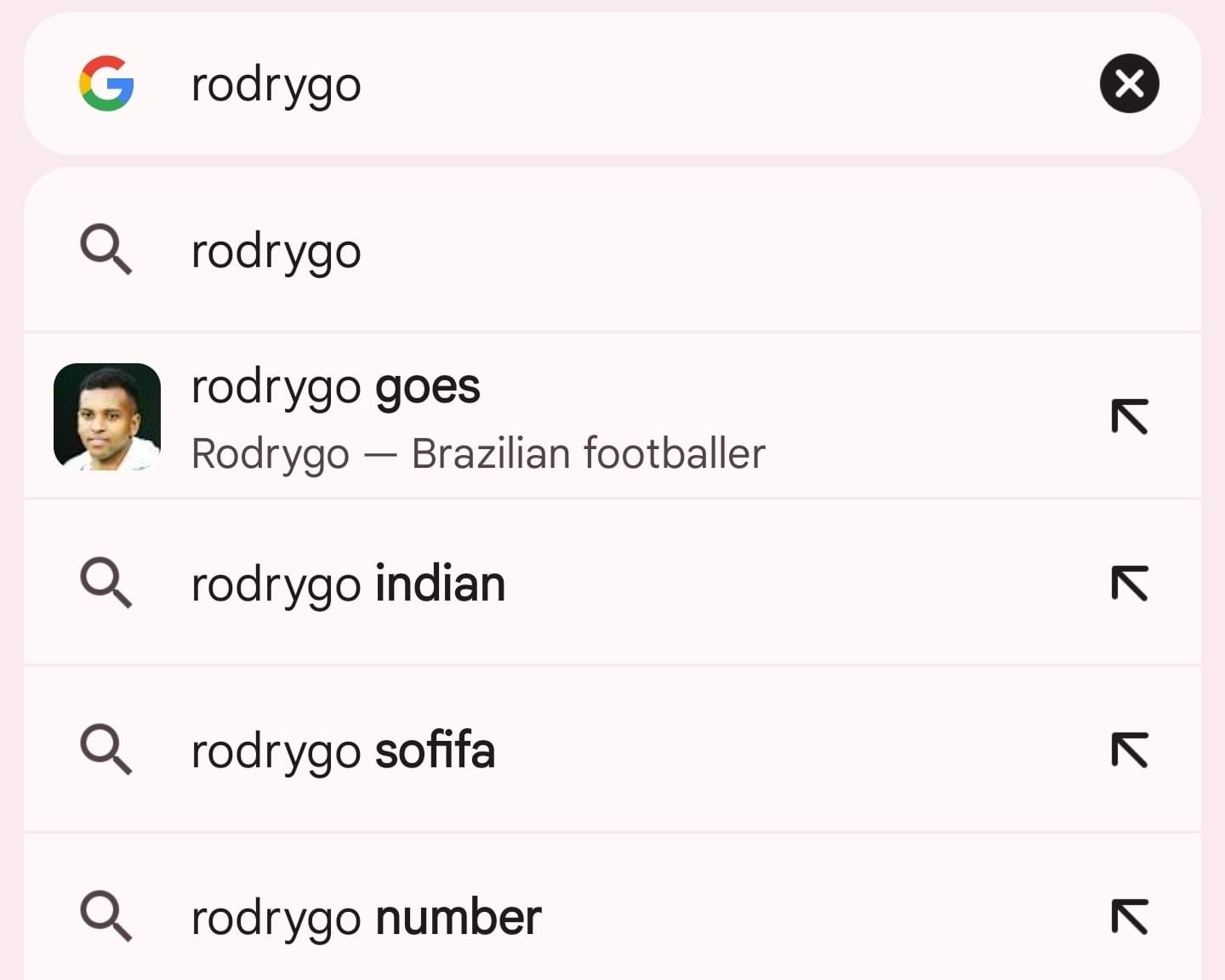This screenshot has height=980, width=1225.
Task: Insert 'rodrygo indian' via arrow icon
Action: click(x=1130, y=584)
